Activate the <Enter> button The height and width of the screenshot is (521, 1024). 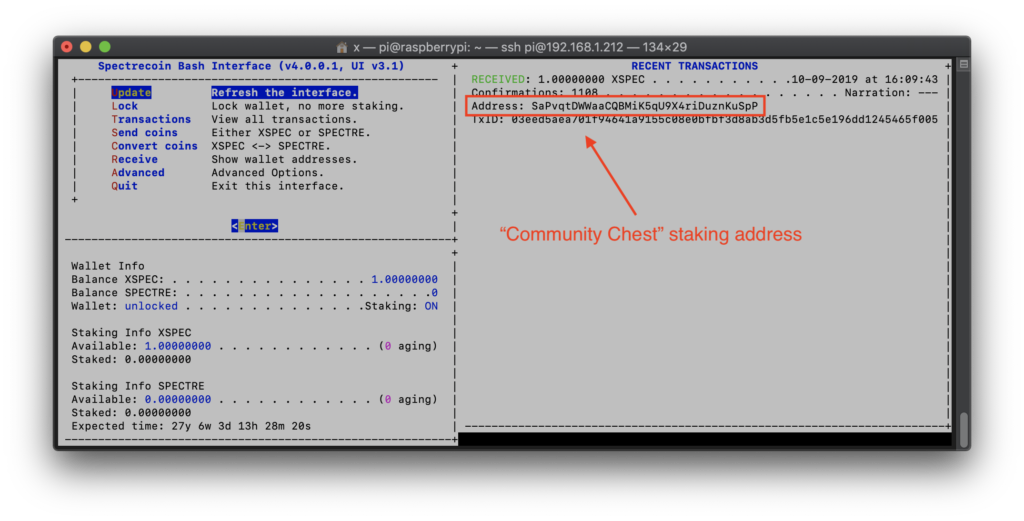(x=255, y=226)
